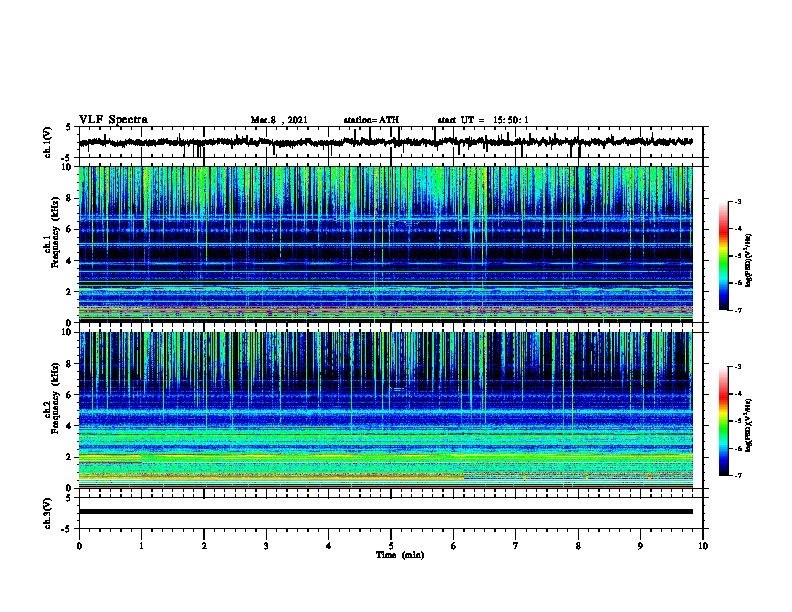Image resolution: width=792 pixels, height=612 pixels.
Task: Click the time axis tick label "9"
Action: pyautogui.click(x=640, y=546)
